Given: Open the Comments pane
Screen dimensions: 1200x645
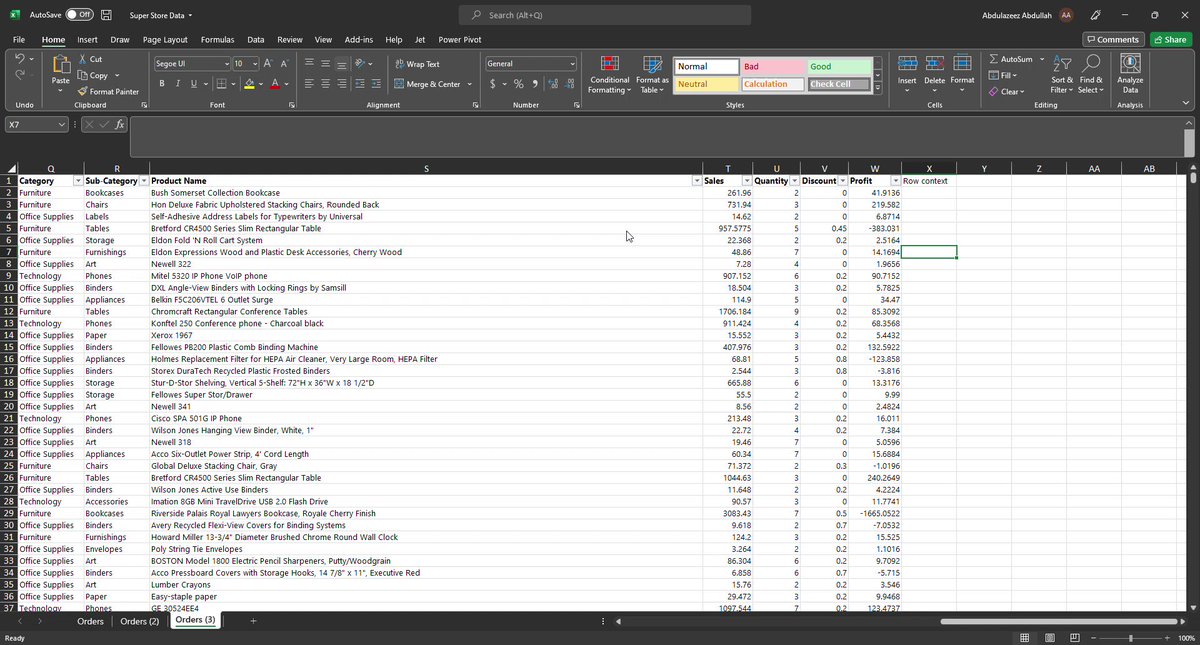Looking at the screenshot, I should click(x=1114, y=40).
